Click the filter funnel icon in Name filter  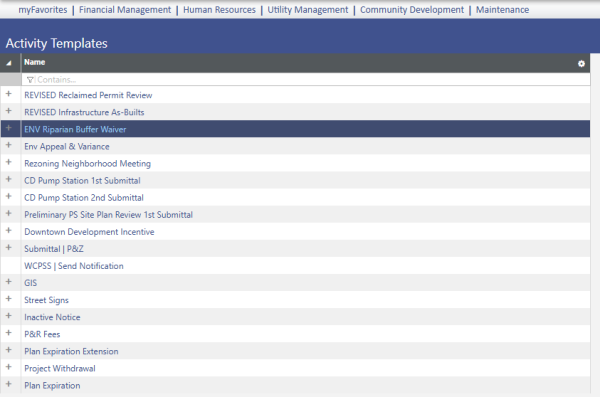pyautogui.click(x=30, y=80)
